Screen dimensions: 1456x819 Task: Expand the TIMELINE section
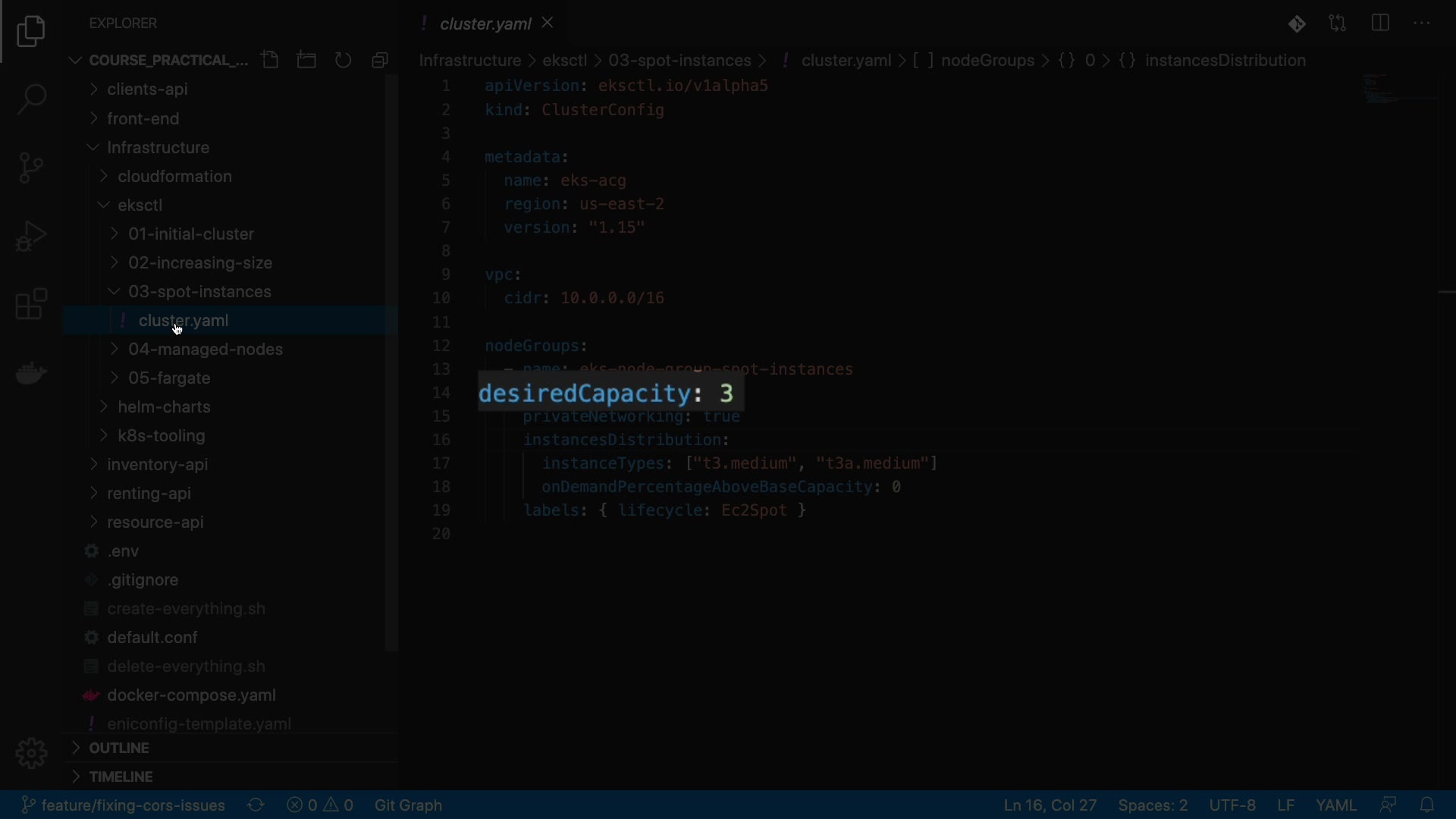point(121,777)
